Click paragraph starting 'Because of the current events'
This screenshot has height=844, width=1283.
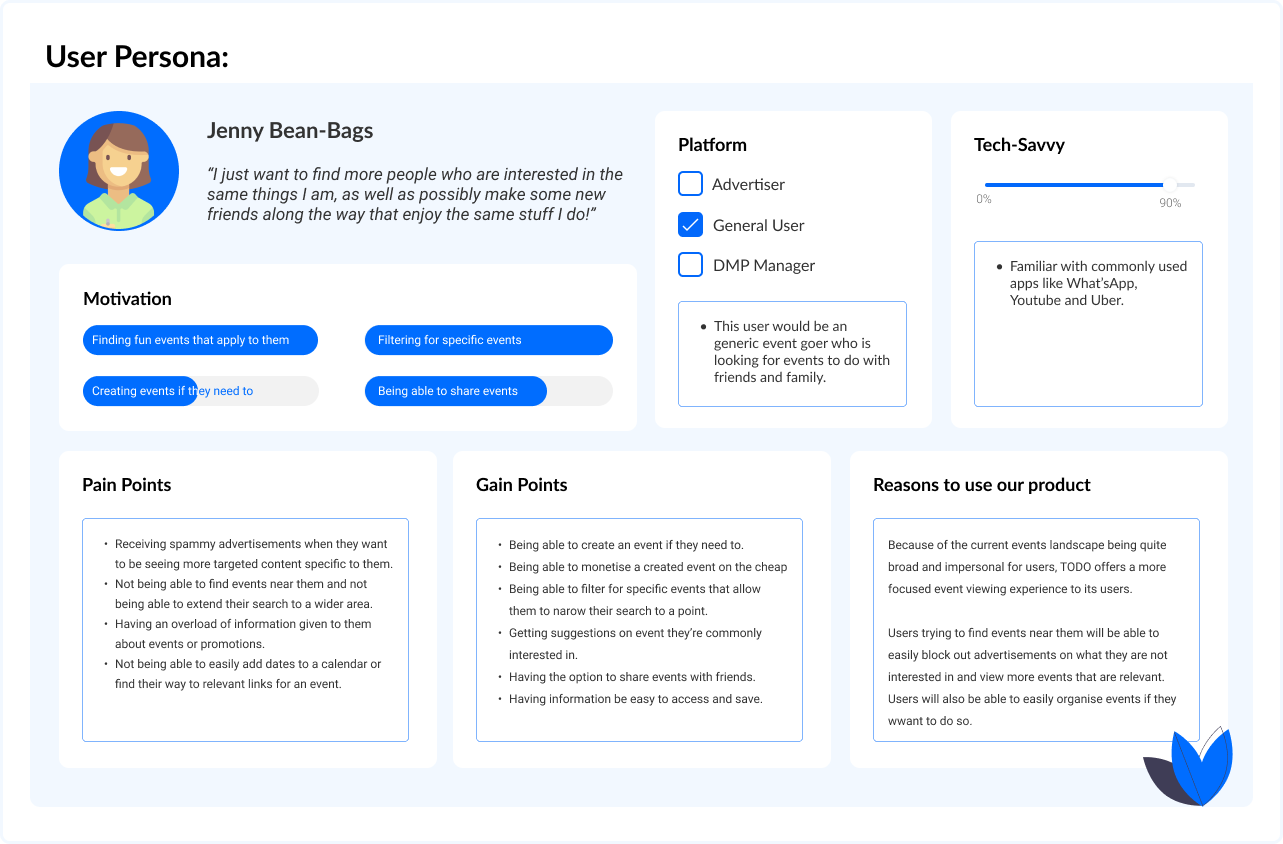pos(1027,567)
